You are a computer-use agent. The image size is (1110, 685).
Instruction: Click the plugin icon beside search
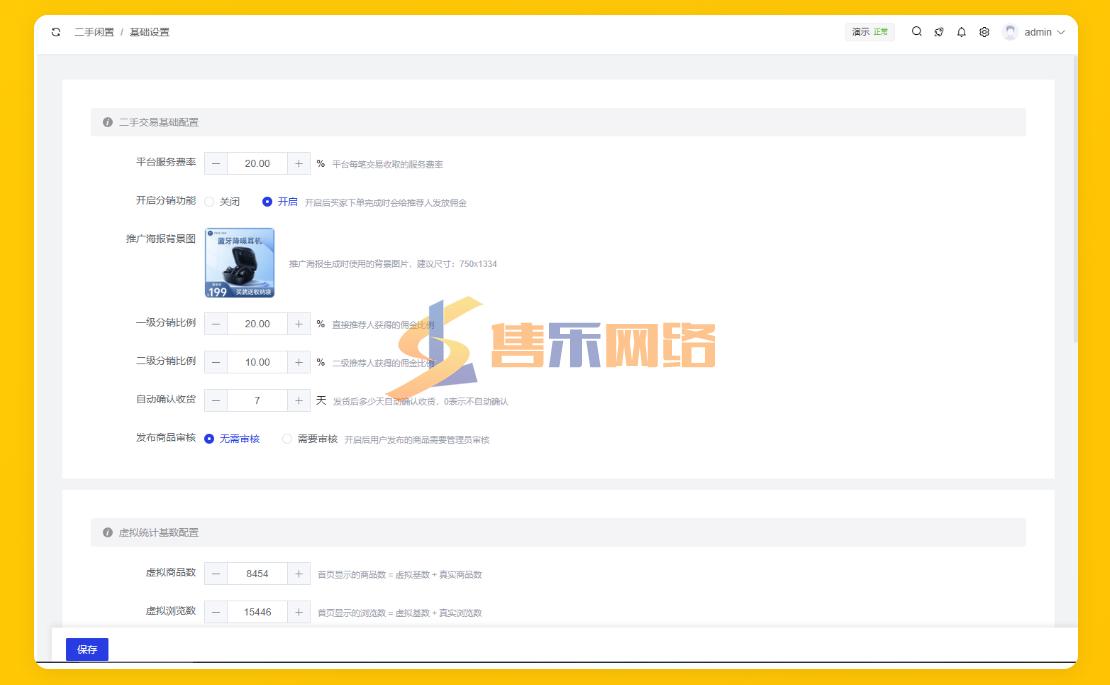pos(939,32)
